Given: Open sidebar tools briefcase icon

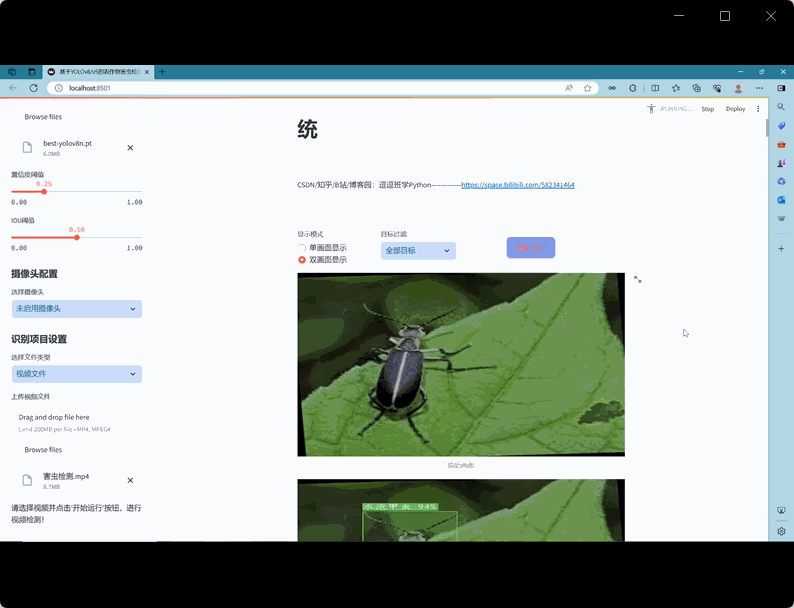Looking at the screenshot, I should point(781,144).
